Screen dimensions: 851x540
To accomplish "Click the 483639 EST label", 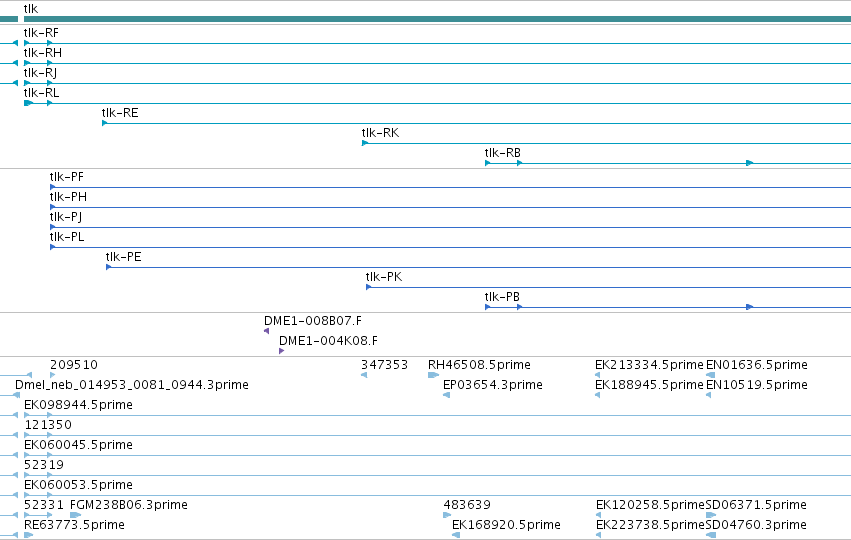I will point(467,505).
